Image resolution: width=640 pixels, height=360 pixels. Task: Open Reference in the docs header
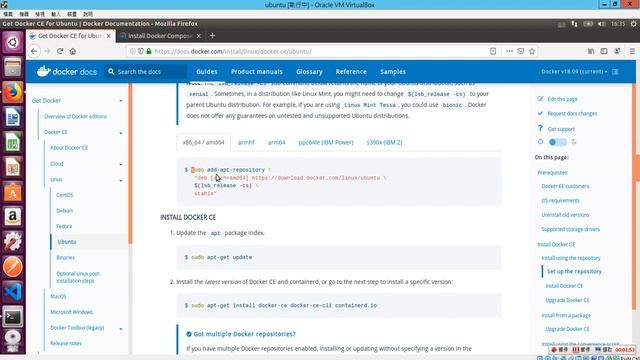(x=351, y=71)
